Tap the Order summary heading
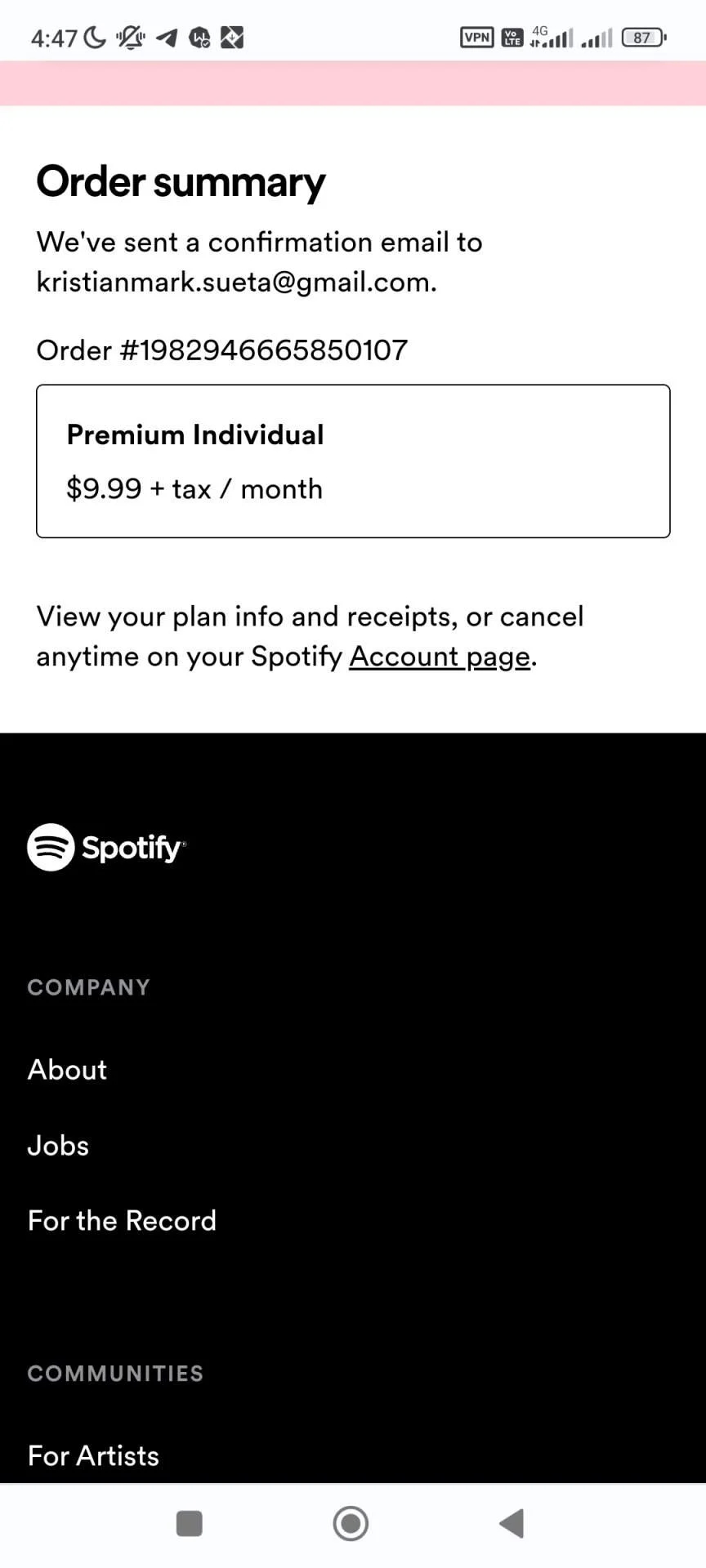 tap(181, 183)
